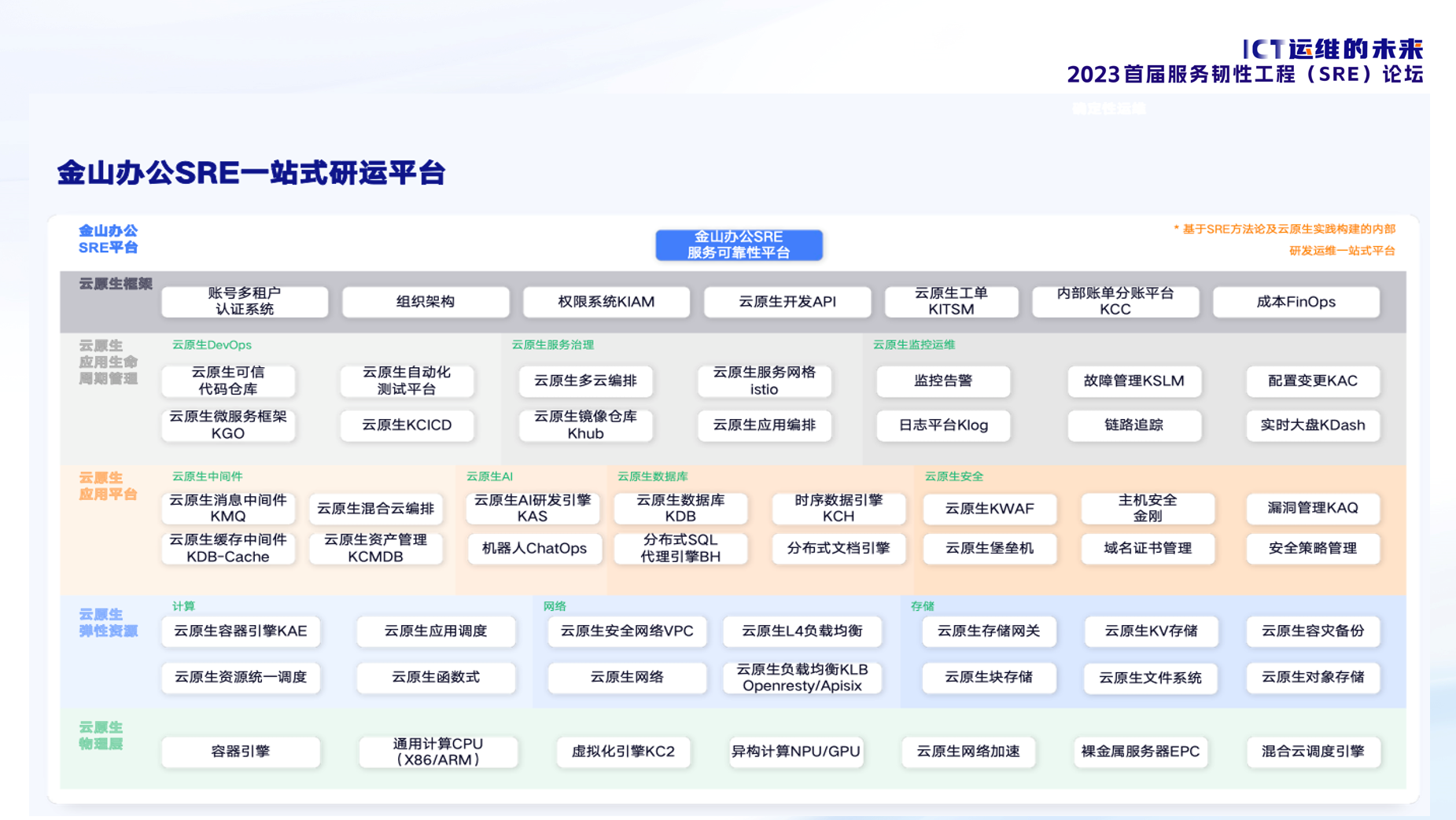The width and height of the screenshot is (1456, 820).
Task: Open the 混合云调度引擎 box
Action: coord(1313,752)
